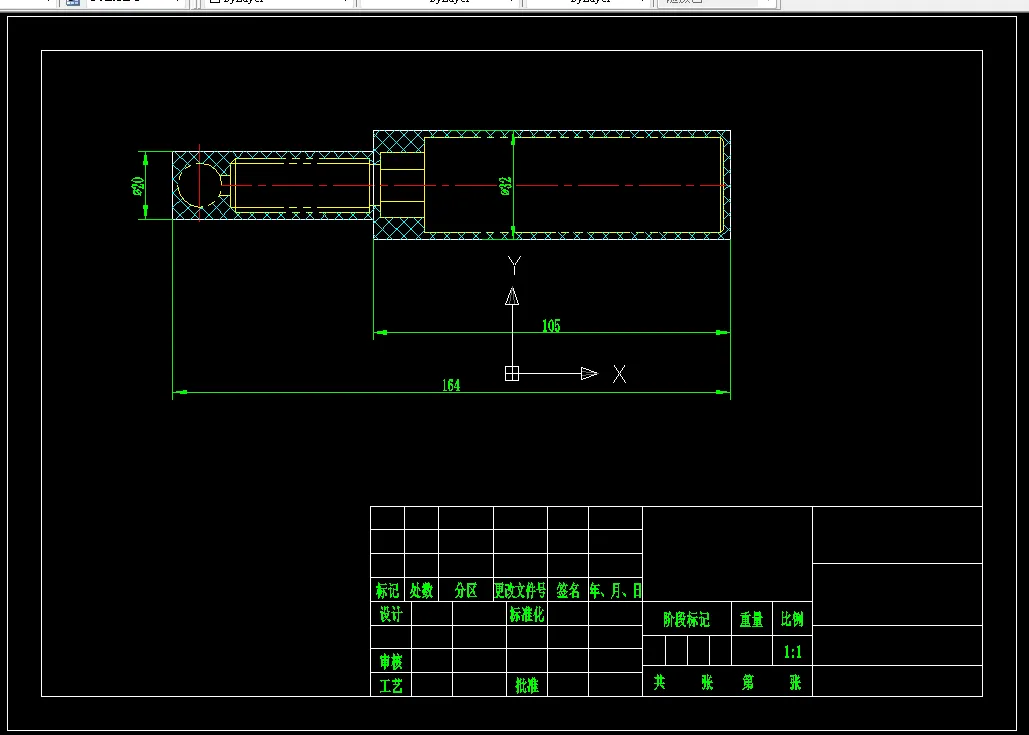Select the 105 length dimension text
The height and width of the screenshot is (735, 1029).
coord(551,326)
